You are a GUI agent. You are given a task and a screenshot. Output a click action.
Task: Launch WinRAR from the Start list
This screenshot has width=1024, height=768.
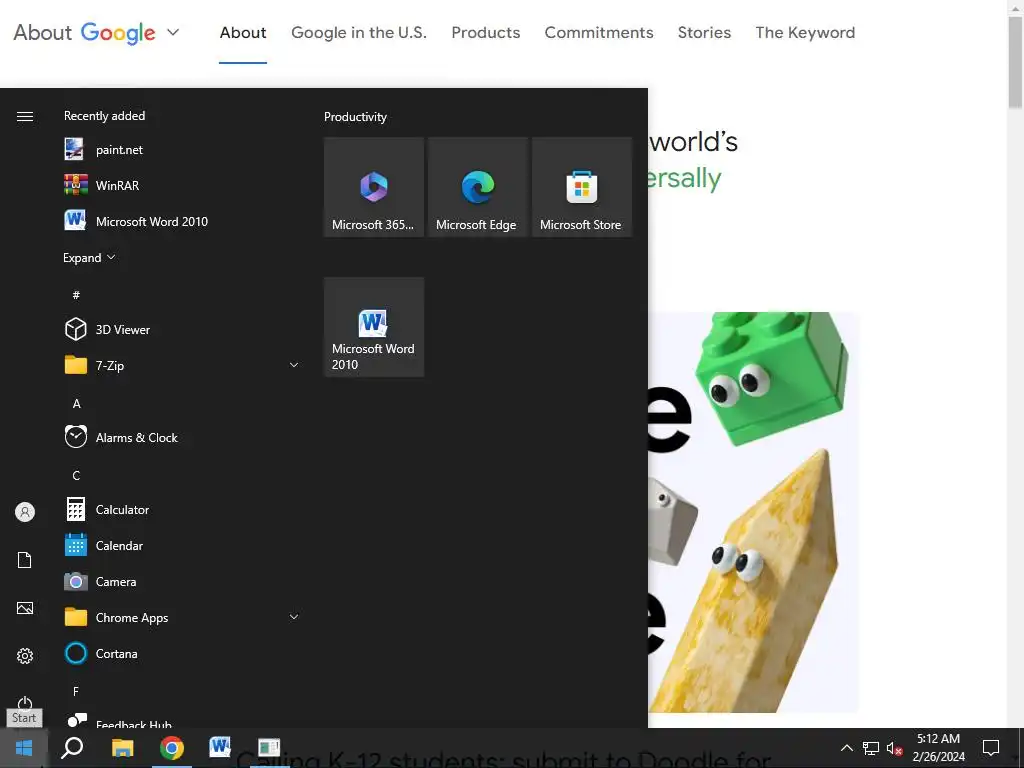click(x=183, y=185)
